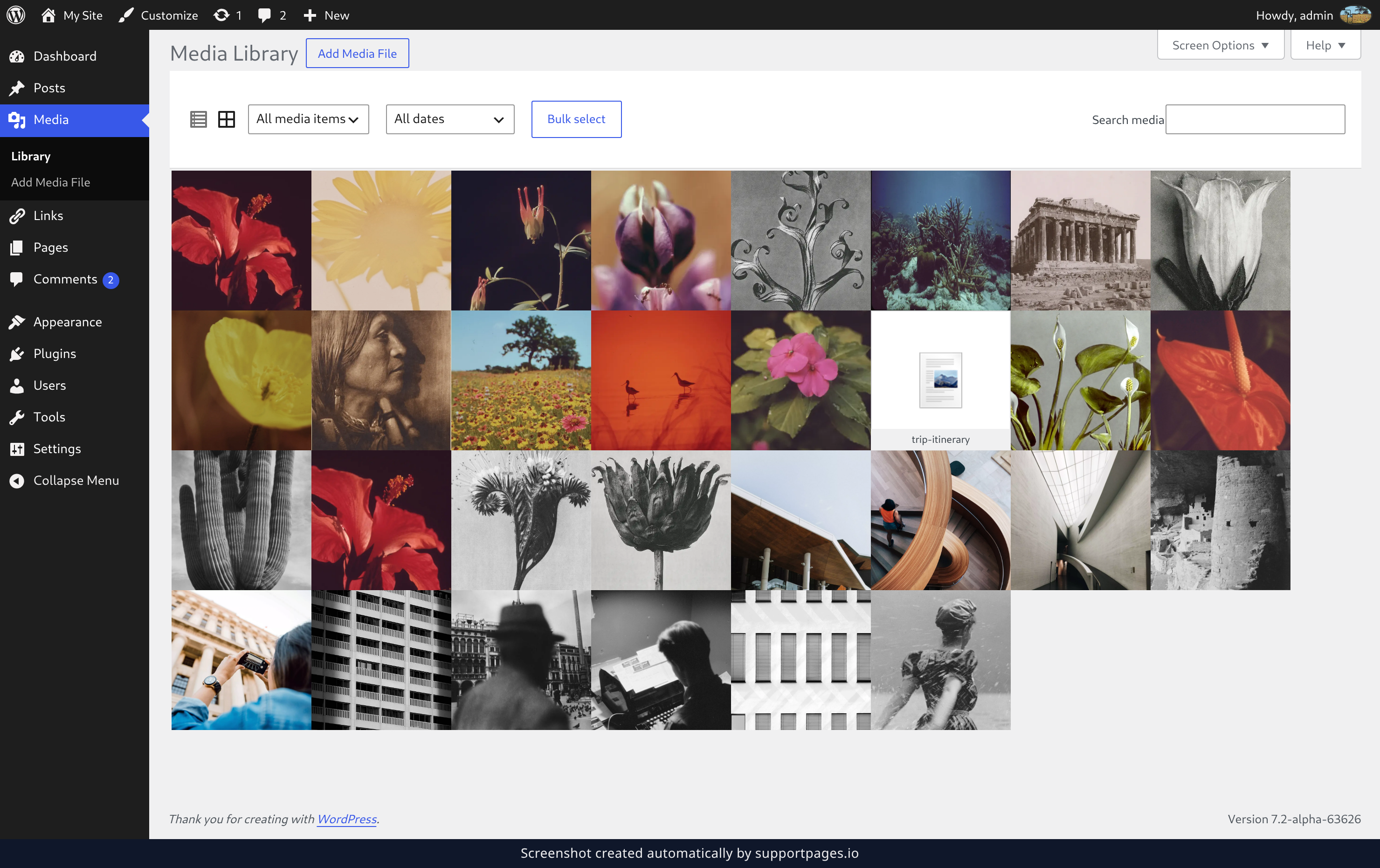
Task: Open Comments in the sidebar
Action: tap(75, 279)
